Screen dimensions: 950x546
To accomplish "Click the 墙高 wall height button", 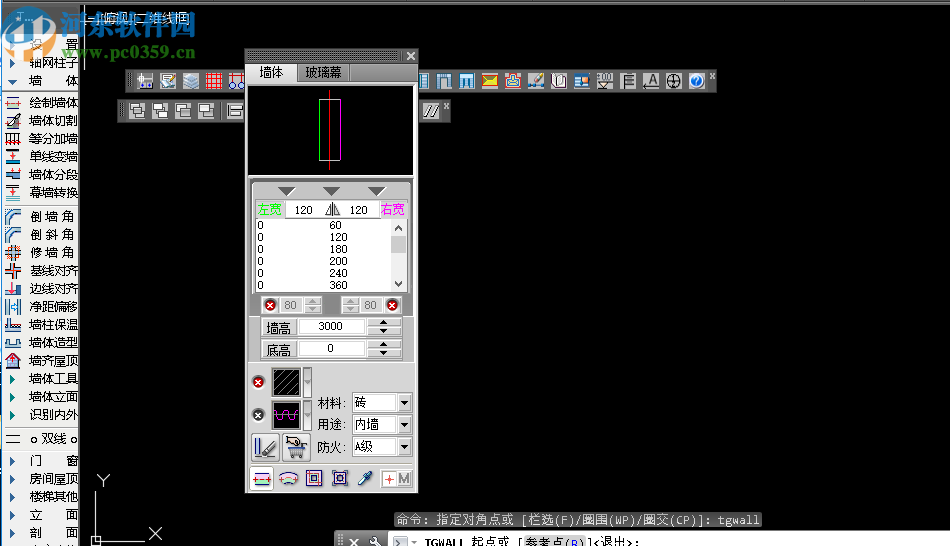I will [x=277, y=327].
